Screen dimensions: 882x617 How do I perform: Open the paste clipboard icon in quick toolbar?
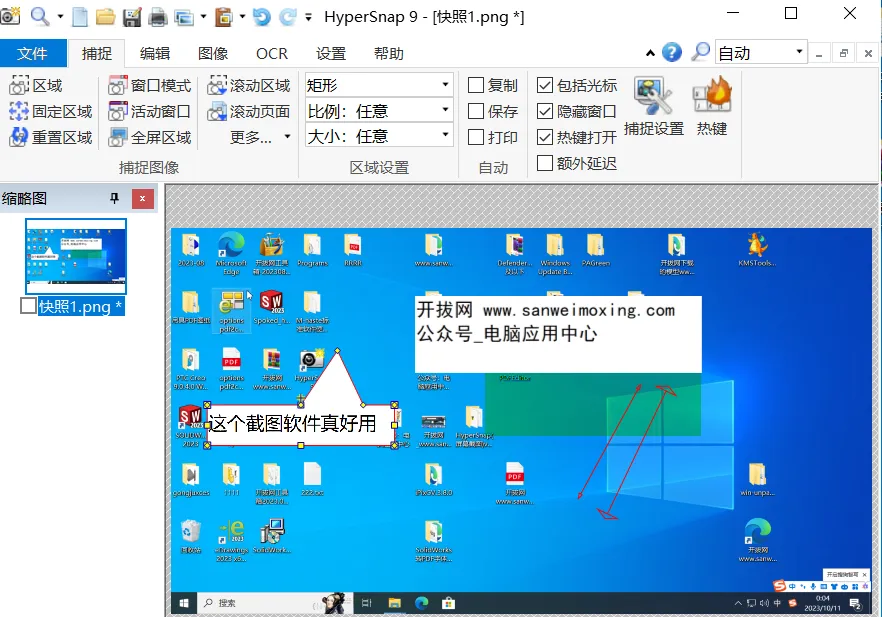[223, 17]
